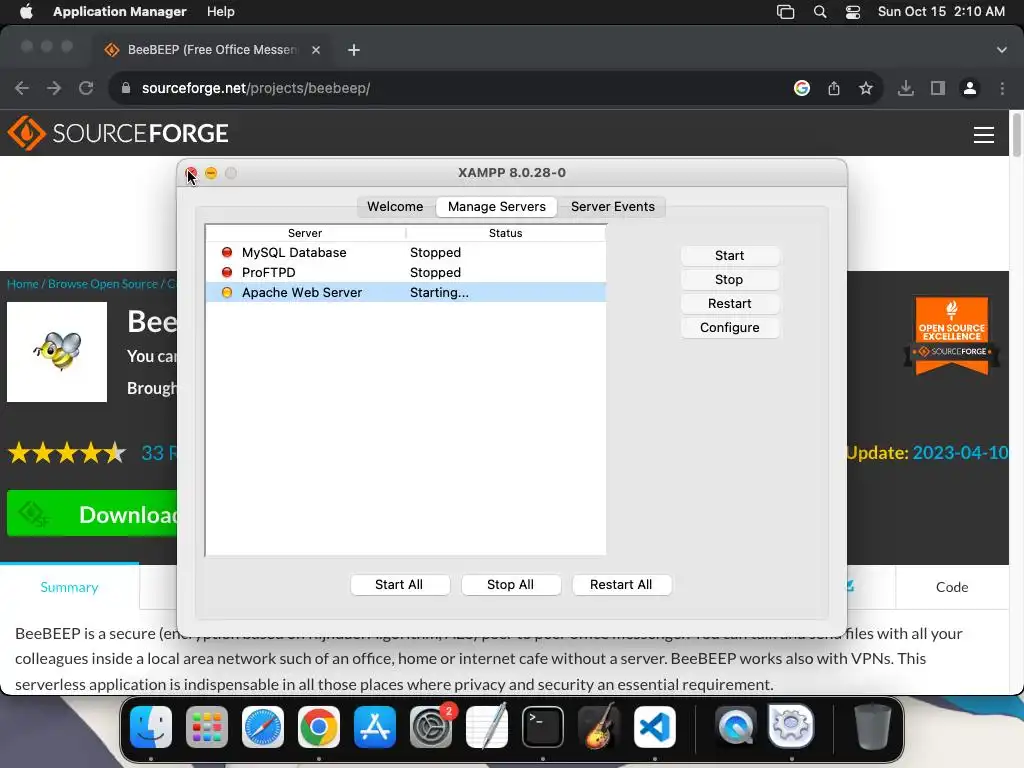Open Launchpad from the Dock
Viewport: 1024px width, 768px height.
point(207,727)
